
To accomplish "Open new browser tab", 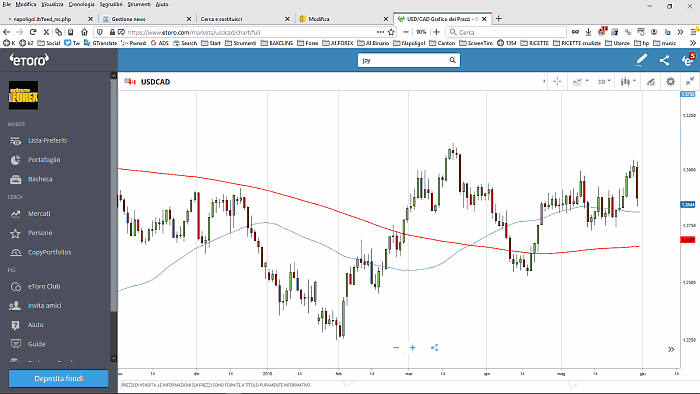I will click(499, 19).
